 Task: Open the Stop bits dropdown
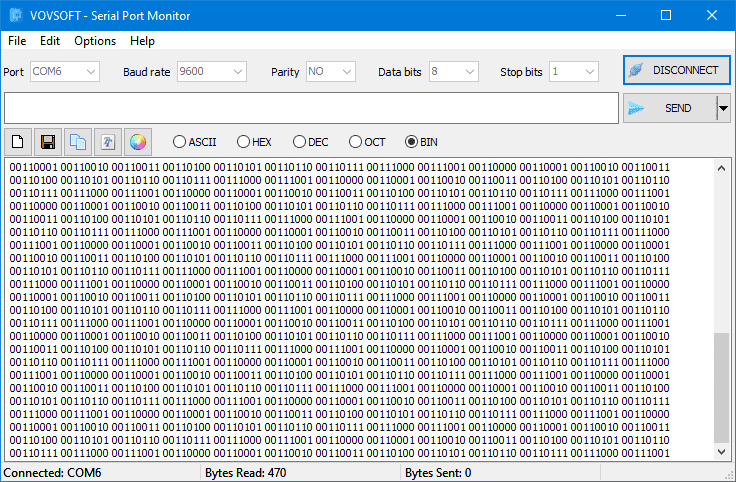(574, 72)
